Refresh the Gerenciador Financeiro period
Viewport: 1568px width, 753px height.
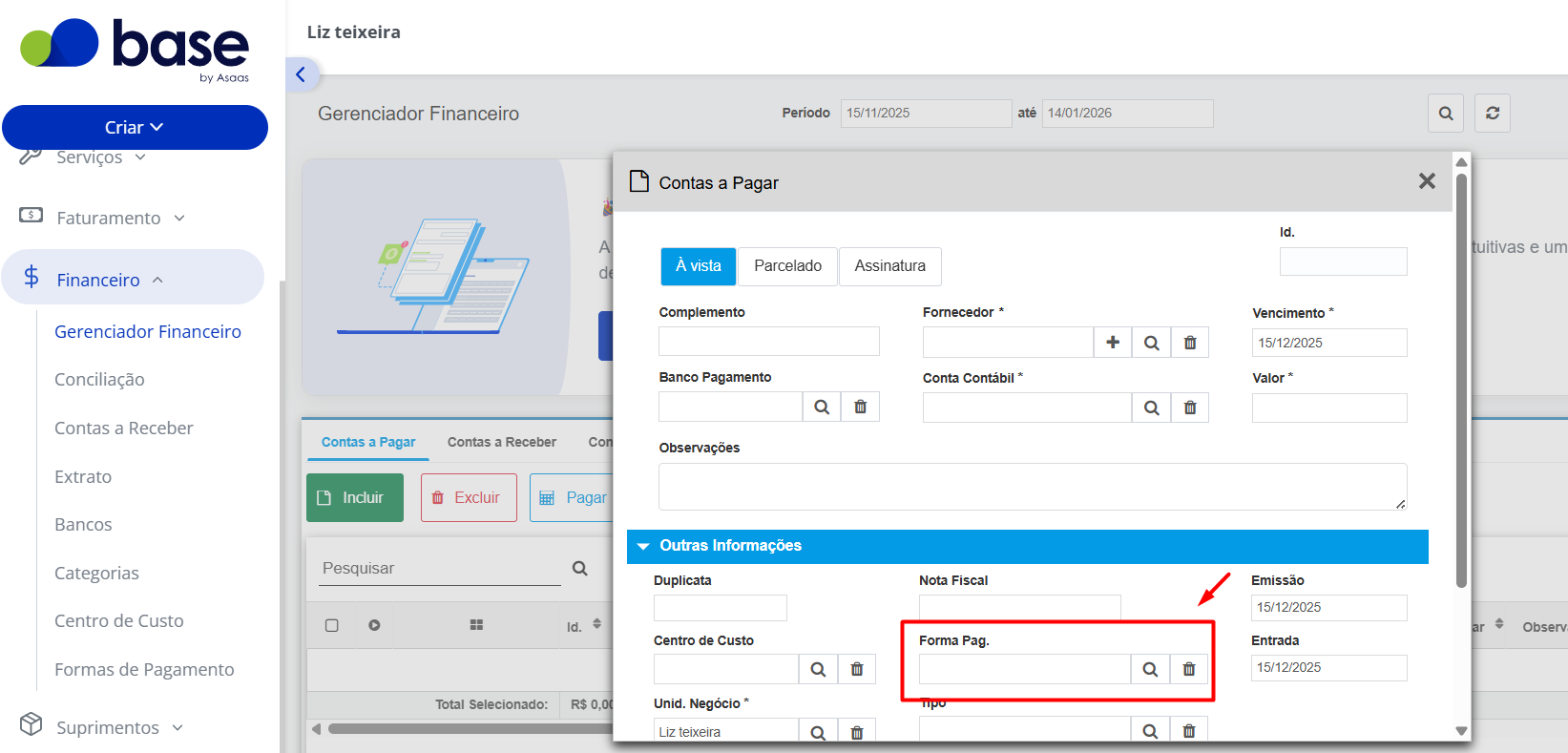(1493, 113)
